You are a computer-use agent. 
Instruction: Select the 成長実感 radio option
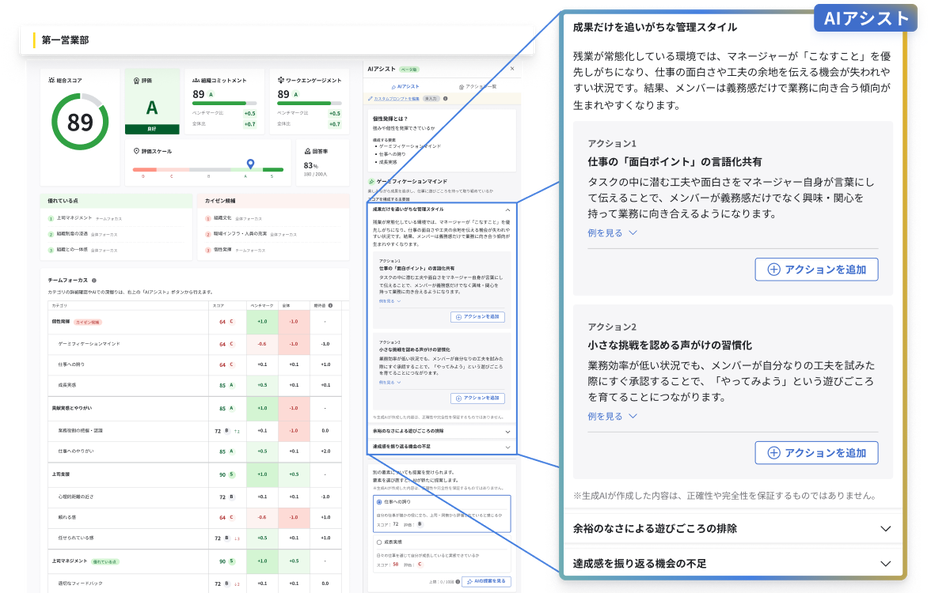(379, 542)
